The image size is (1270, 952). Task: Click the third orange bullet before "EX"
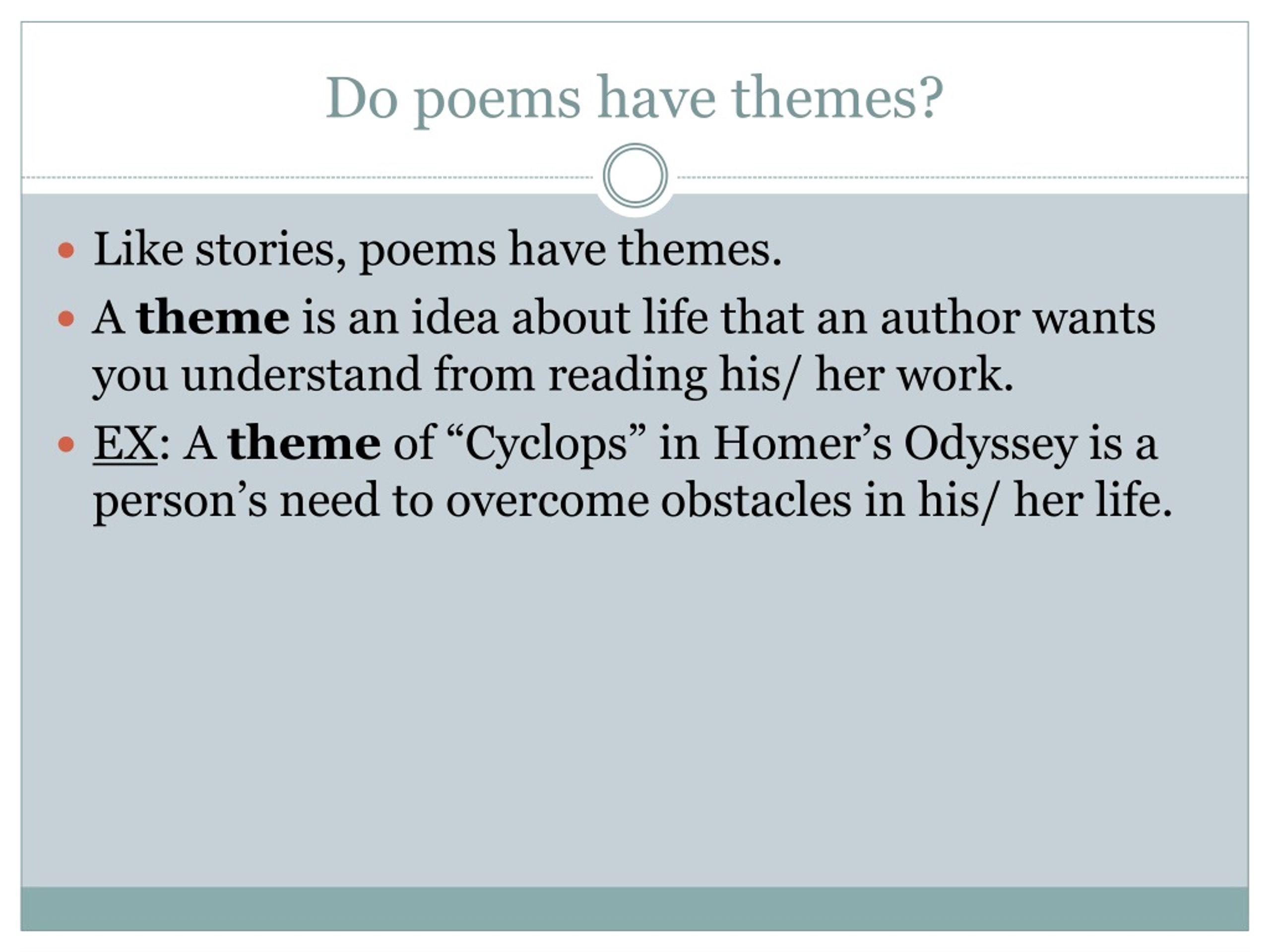click(66, 445)
